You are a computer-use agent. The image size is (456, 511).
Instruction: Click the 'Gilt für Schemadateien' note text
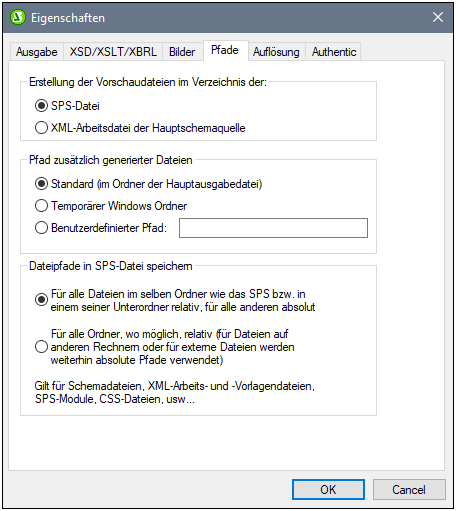point(175,392)
